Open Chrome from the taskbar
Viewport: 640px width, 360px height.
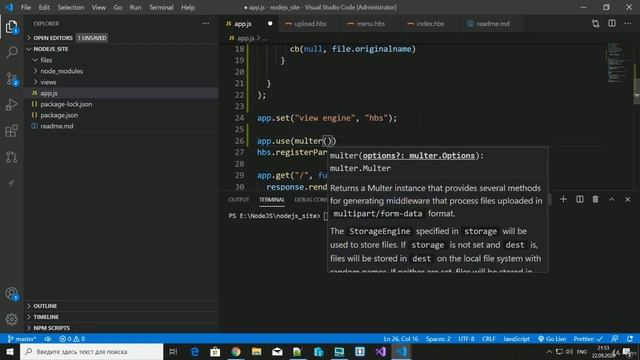236,351
